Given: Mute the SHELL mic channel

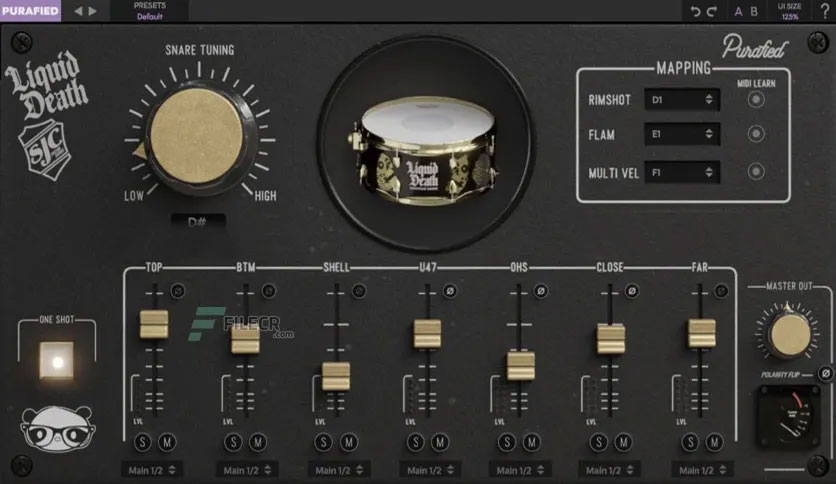Looking at the screenshot, I should (x=349, y=442).
